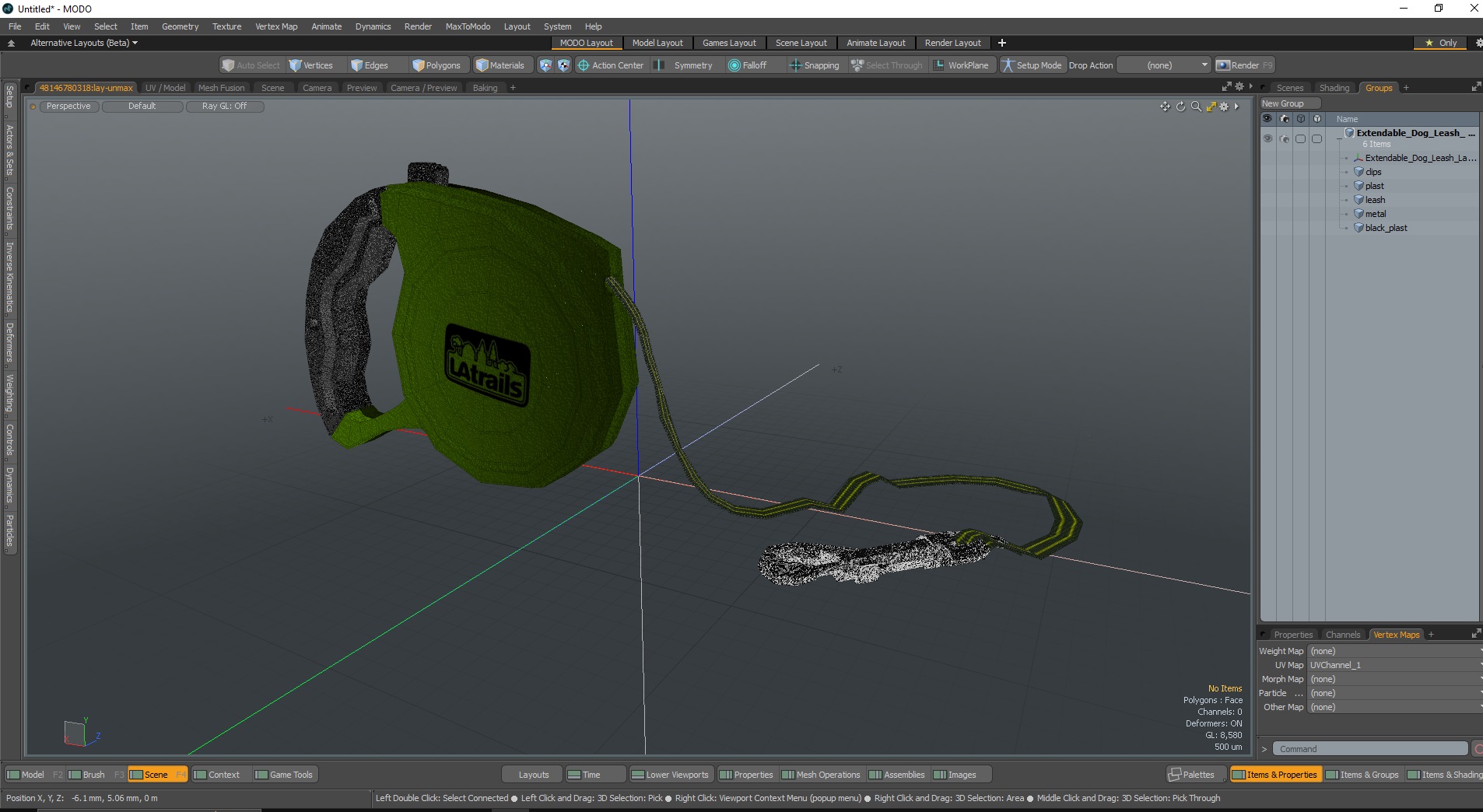1483x812 pixels.
Task: Maximize the groups panel via expand arrows
Action: tap(1476, 87)
